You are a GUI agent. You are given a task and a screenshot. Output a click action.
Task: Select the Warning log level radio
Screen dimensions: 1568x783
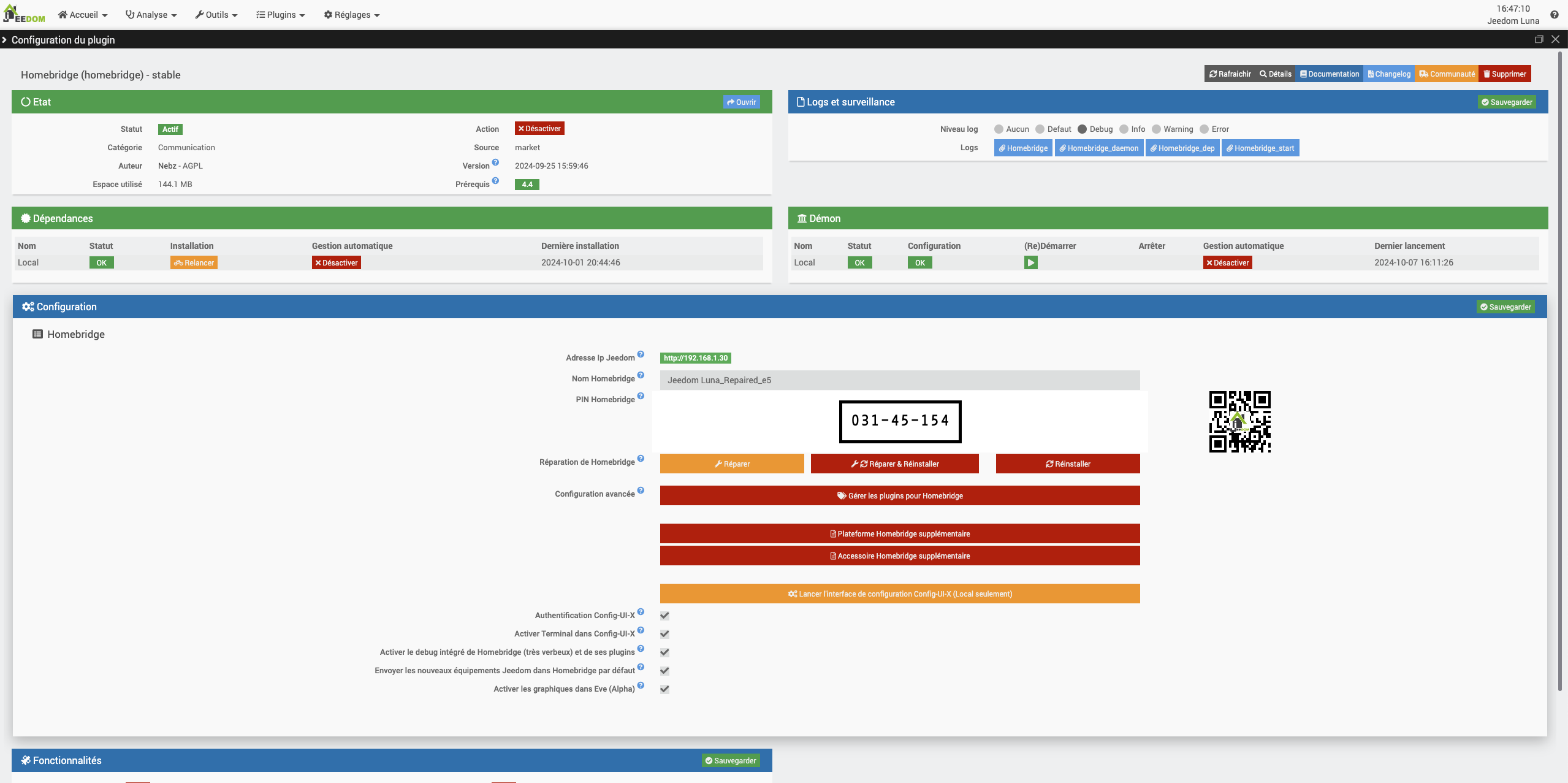pos(1156,129)
